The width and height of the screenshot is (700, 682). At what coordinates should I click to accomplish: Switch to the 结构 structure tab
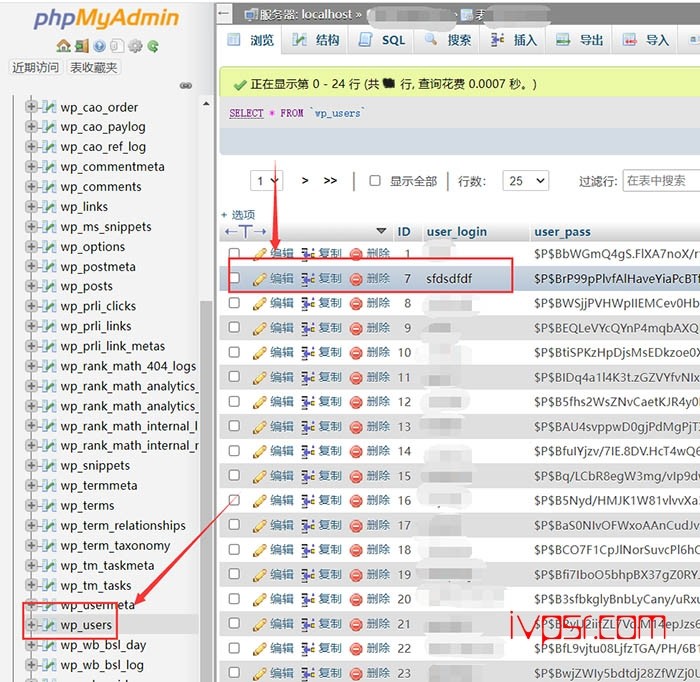point(316,40)
